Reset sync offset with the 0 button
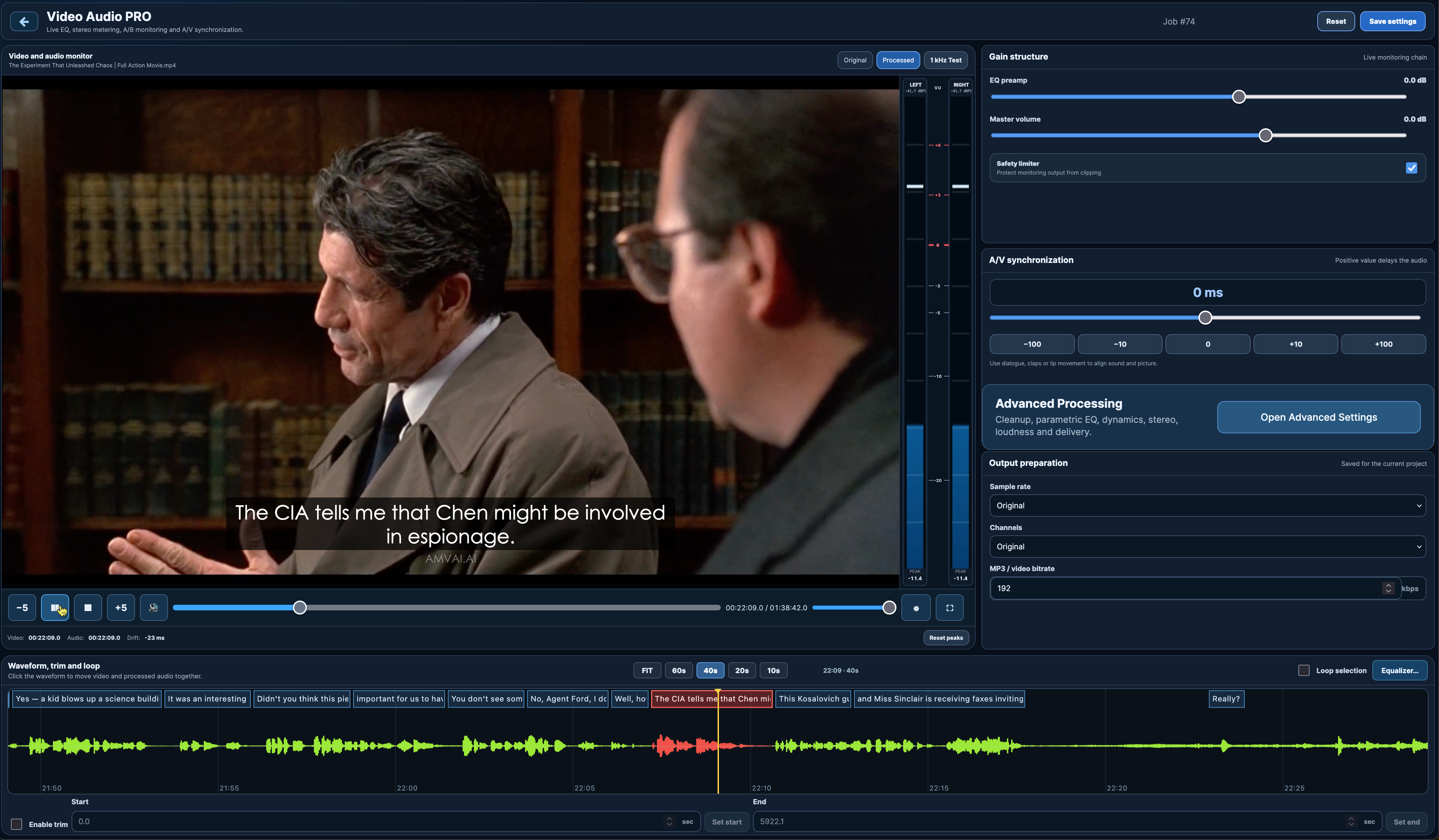1439x840 pixels. (1208, 344)
